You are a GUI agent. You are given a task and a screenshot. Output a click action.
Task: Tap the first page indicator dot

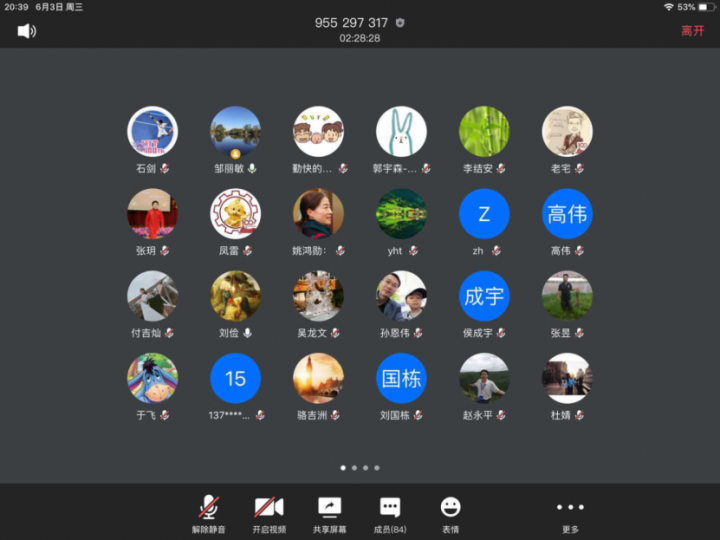(x=342, y=467)
